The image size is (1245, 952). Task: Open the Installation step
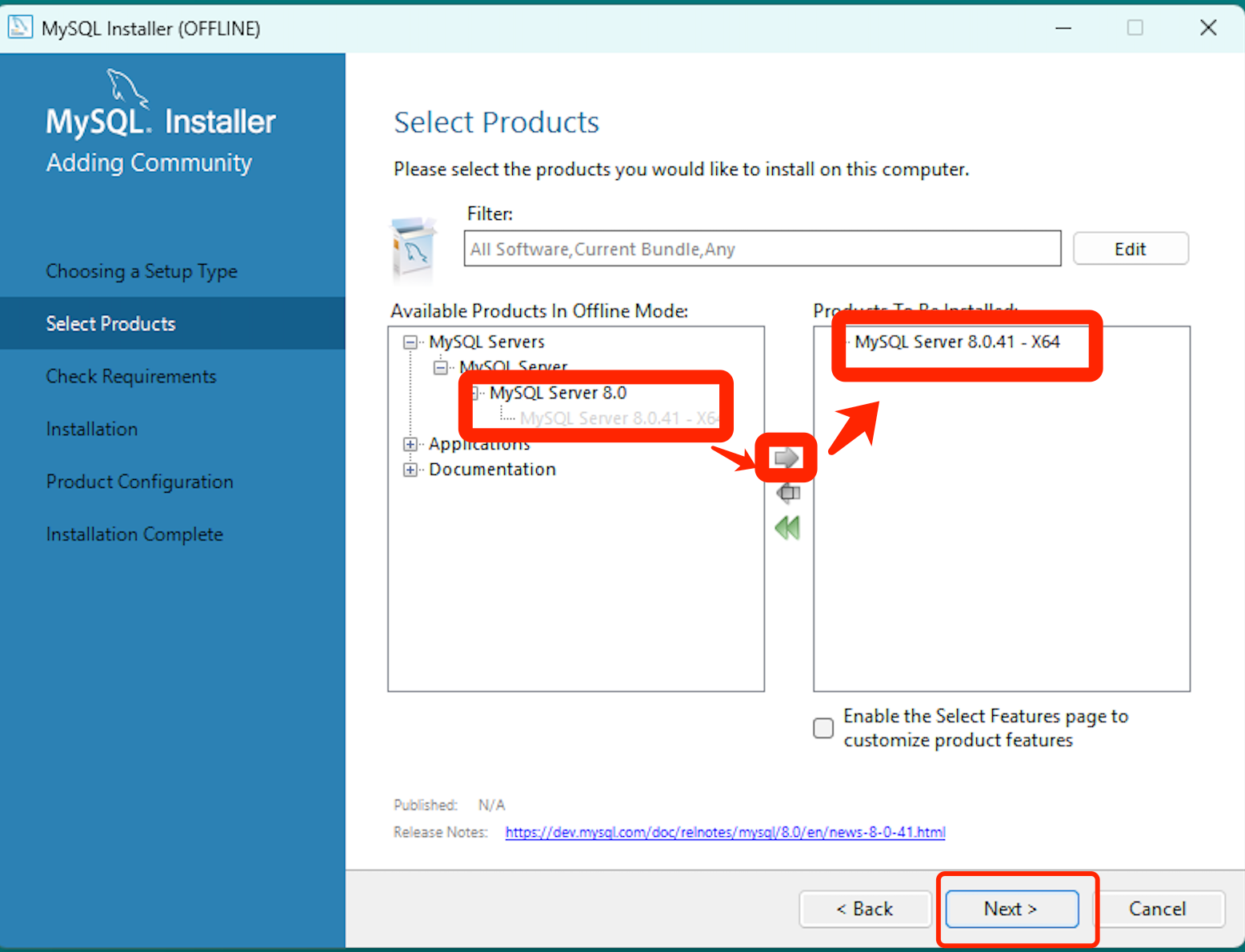click(92, 429)
